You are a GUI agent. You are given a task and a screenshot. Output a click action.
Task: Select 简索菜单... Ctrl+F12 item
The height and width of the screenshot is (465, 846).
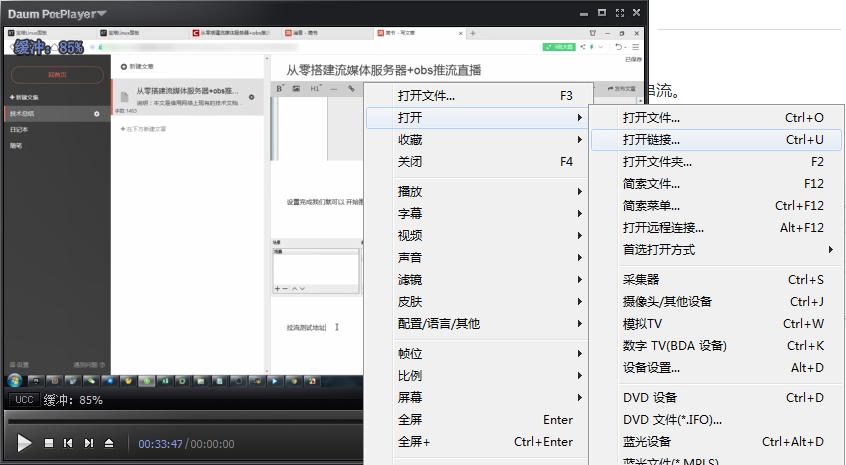point(716,206)
